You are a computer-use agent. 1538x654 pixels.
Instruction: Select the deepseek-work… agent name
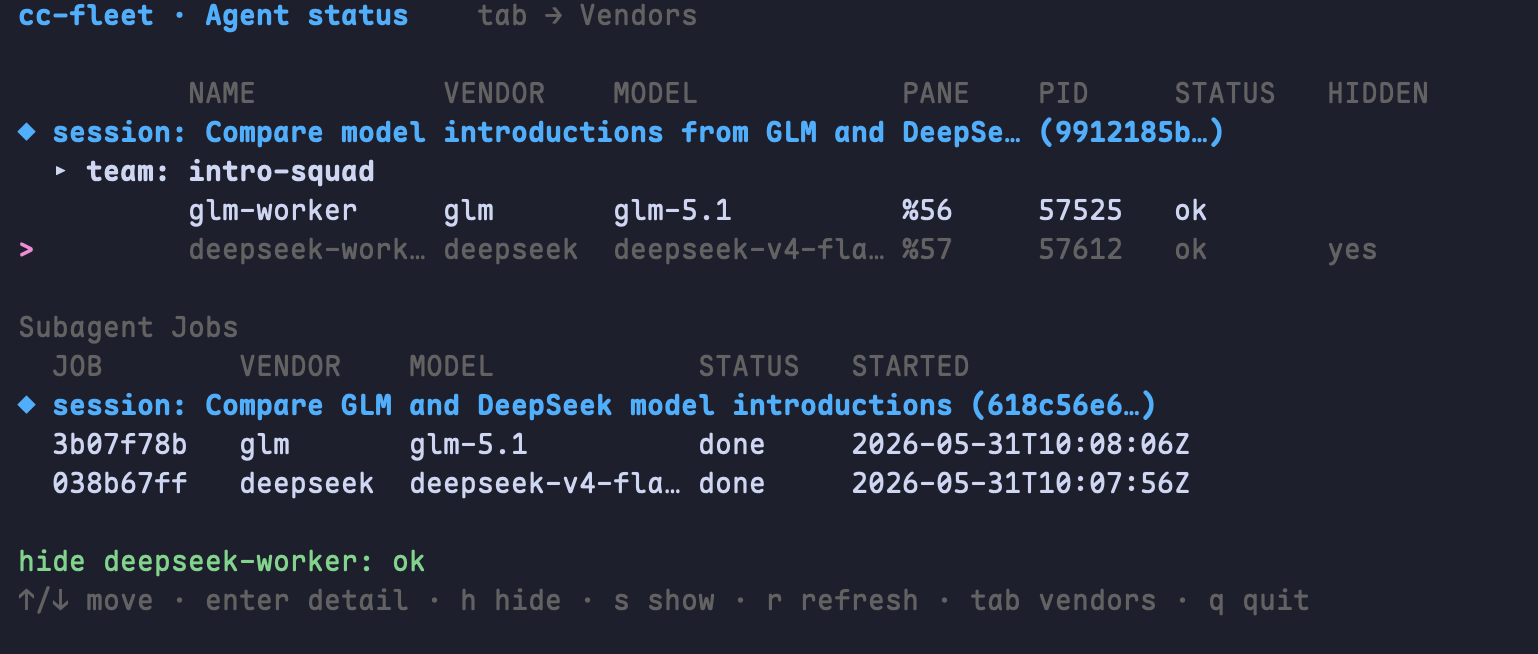point(307,249)
